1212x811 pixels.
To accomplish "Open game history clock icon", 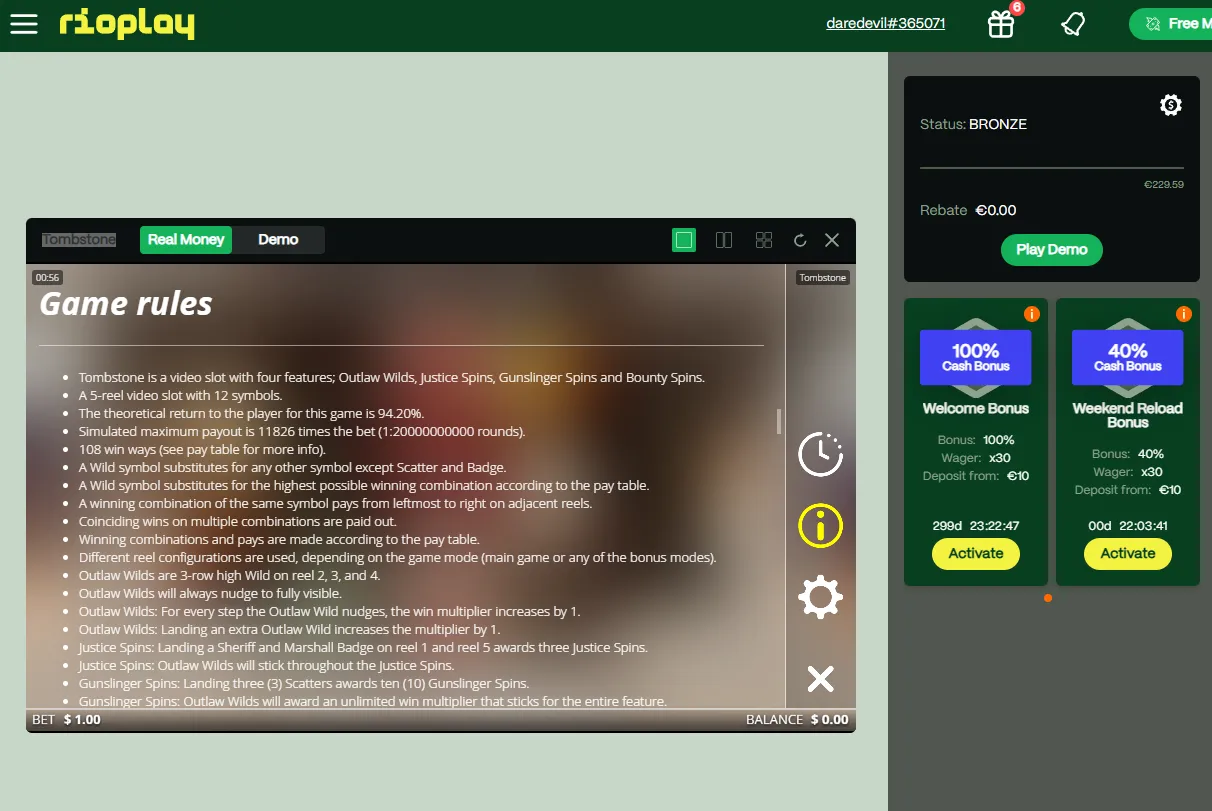I will (x=820, y=454).
